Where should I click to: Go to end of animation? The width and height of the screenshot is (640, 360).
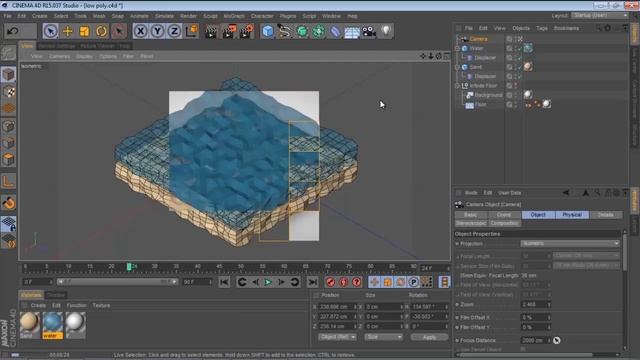[x=313, y=282]
